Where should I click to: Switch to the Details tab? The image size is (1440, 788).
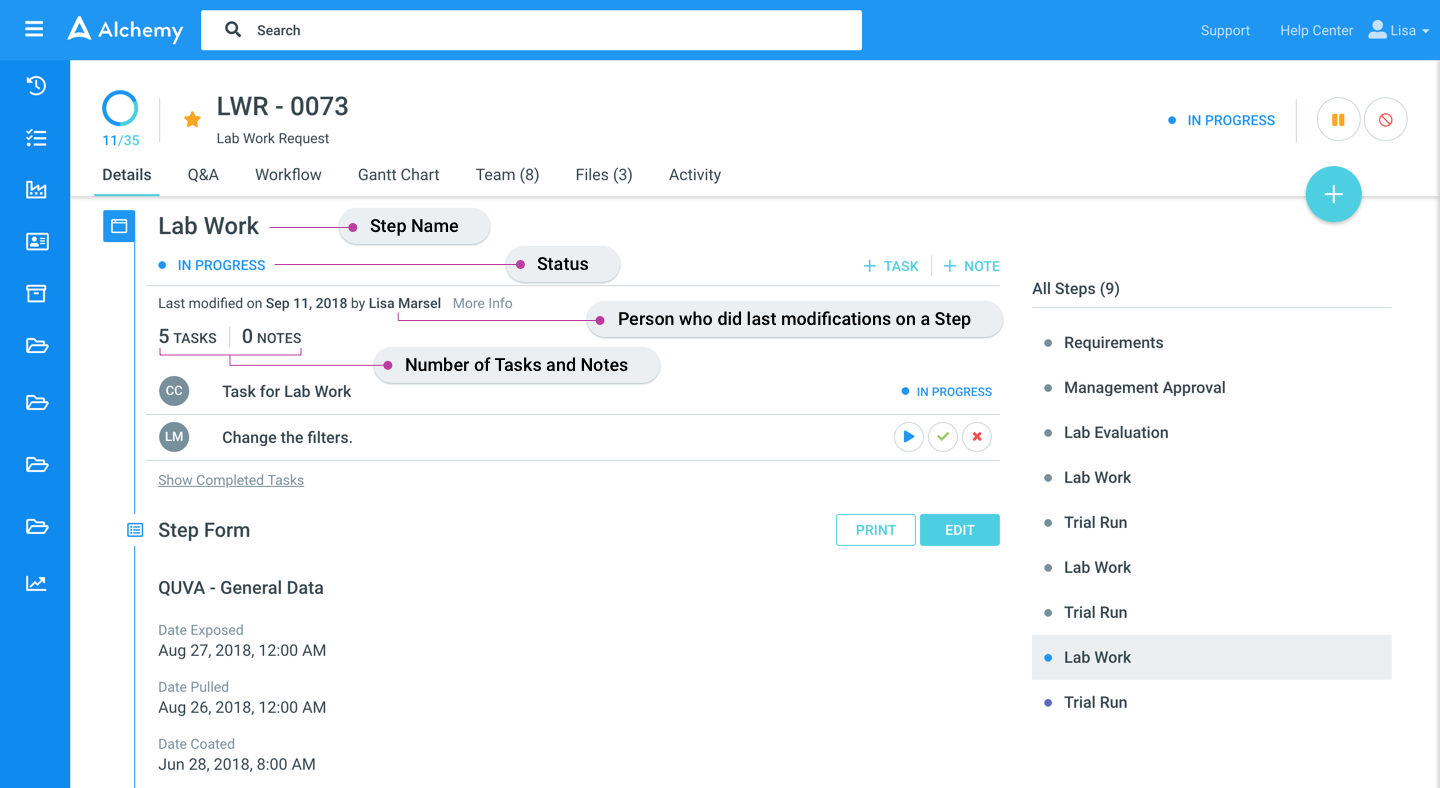tap(127, 175)
